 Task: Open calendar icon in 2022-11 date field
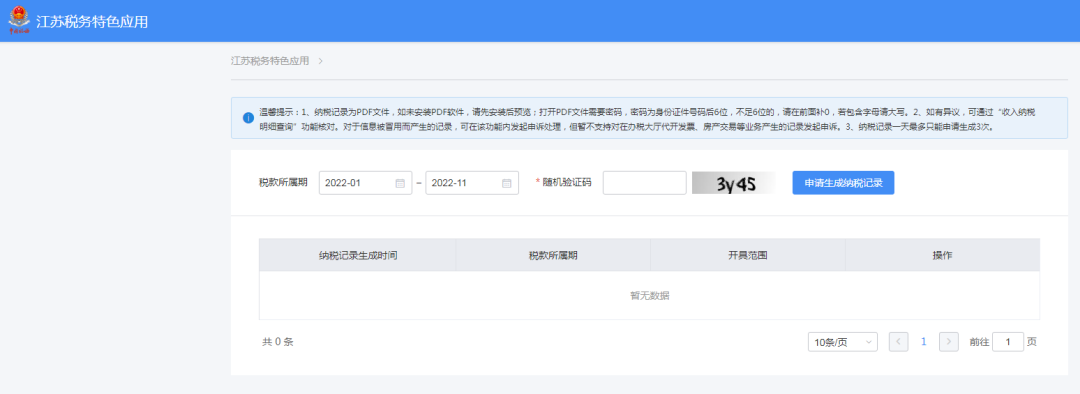click(x=506, y=183)
